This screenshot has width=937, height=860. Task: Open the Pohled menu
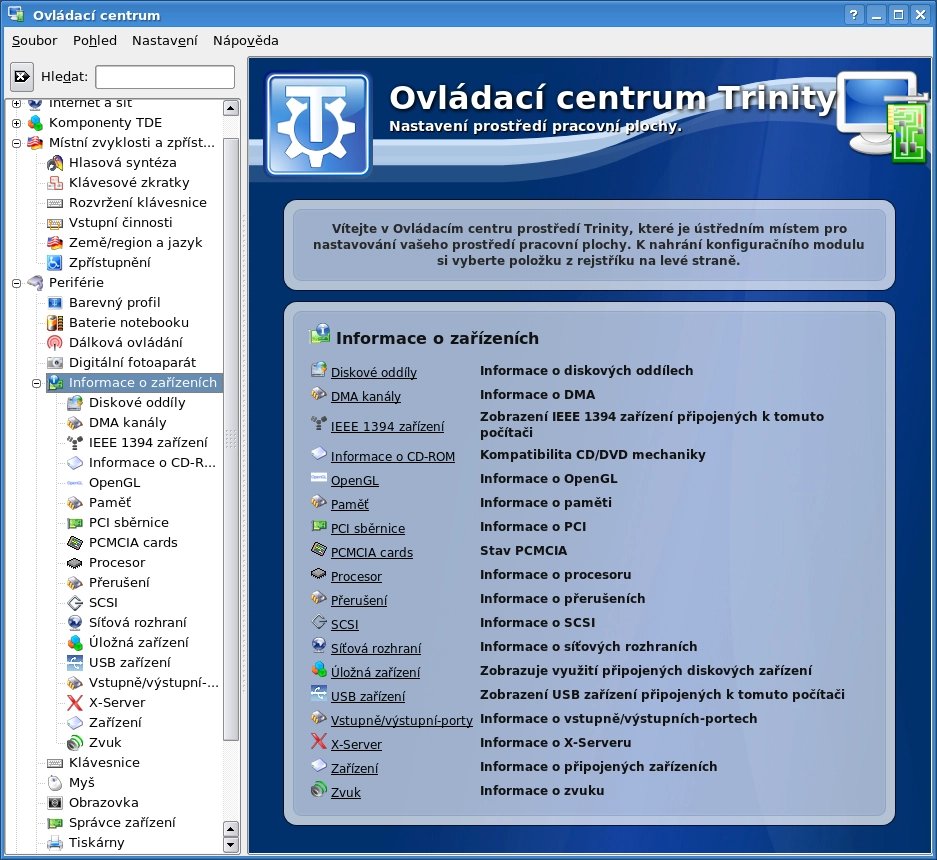94,41
